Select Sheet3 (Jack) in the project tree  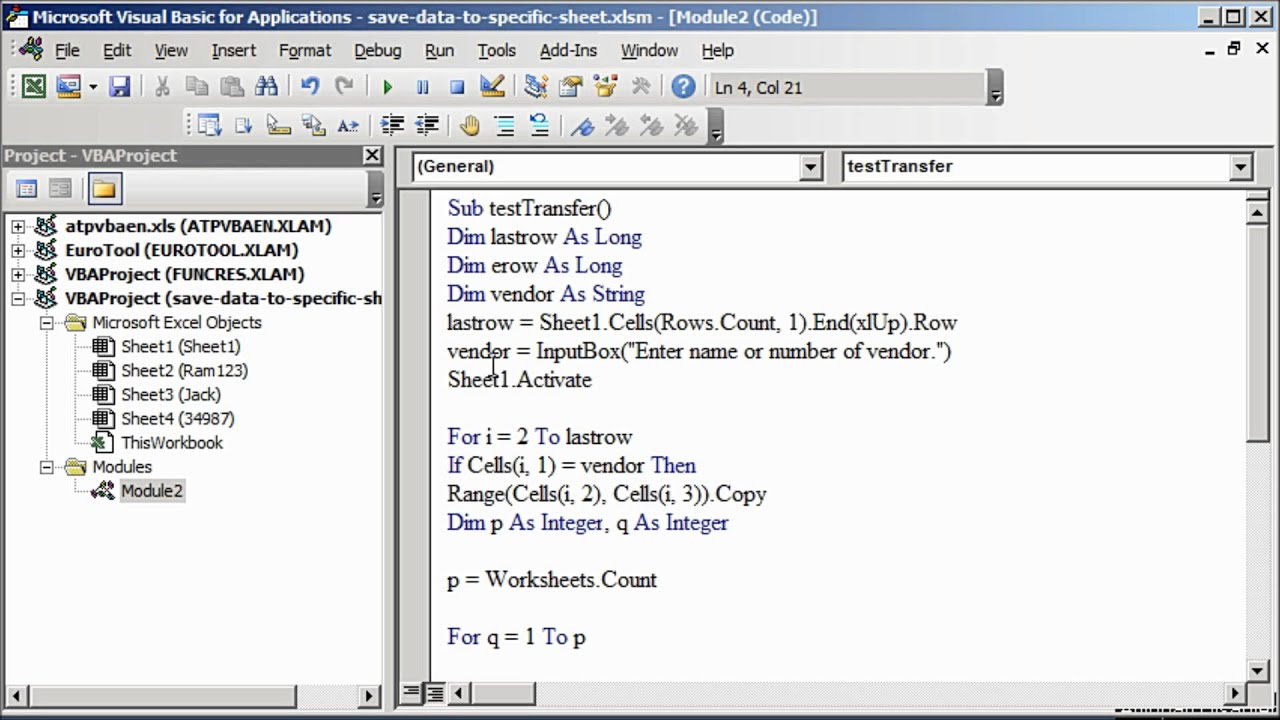click(x=171, y=394)
